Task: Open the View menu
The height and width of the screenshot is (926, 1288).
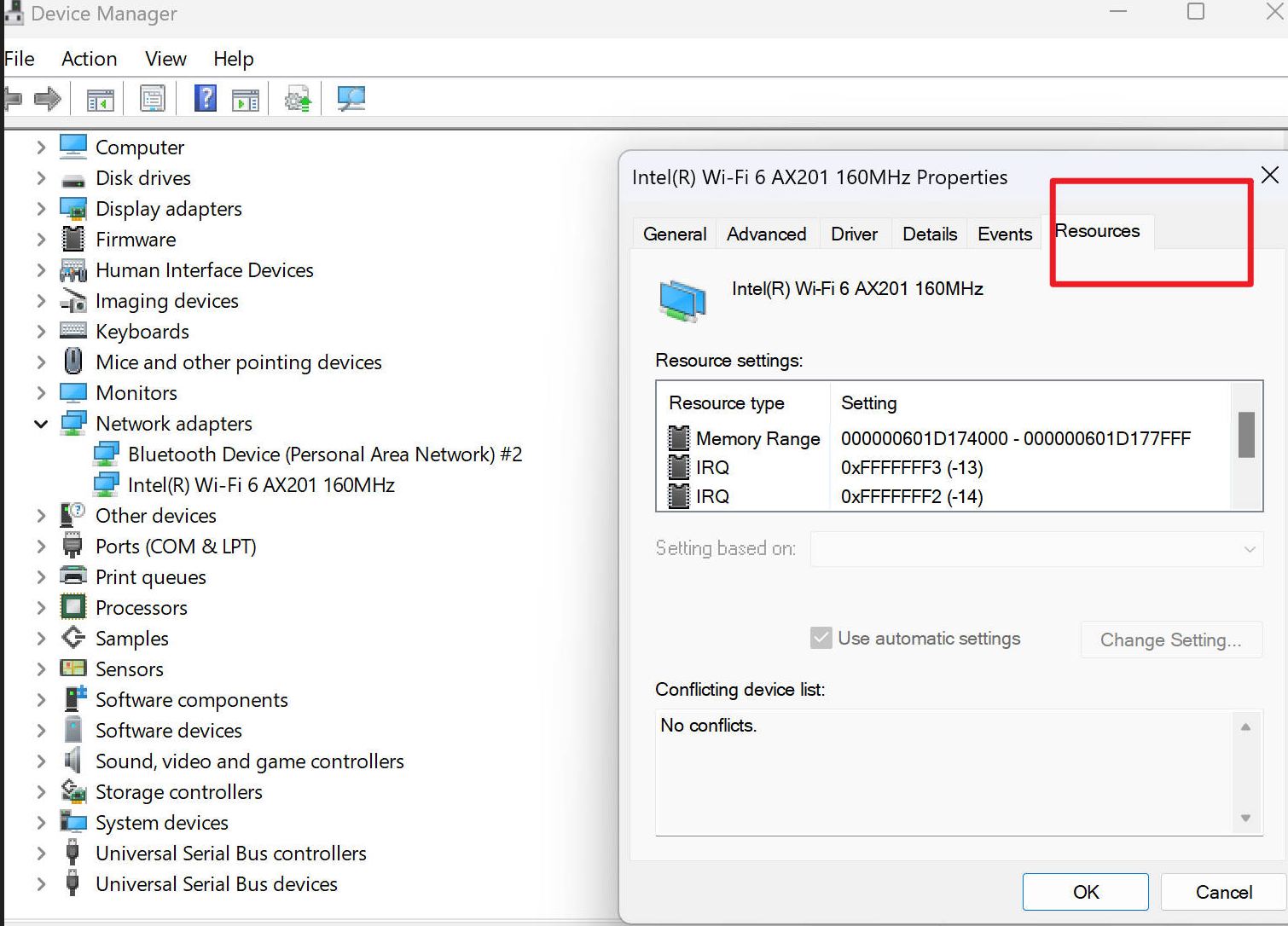Action: pos(165,59)
